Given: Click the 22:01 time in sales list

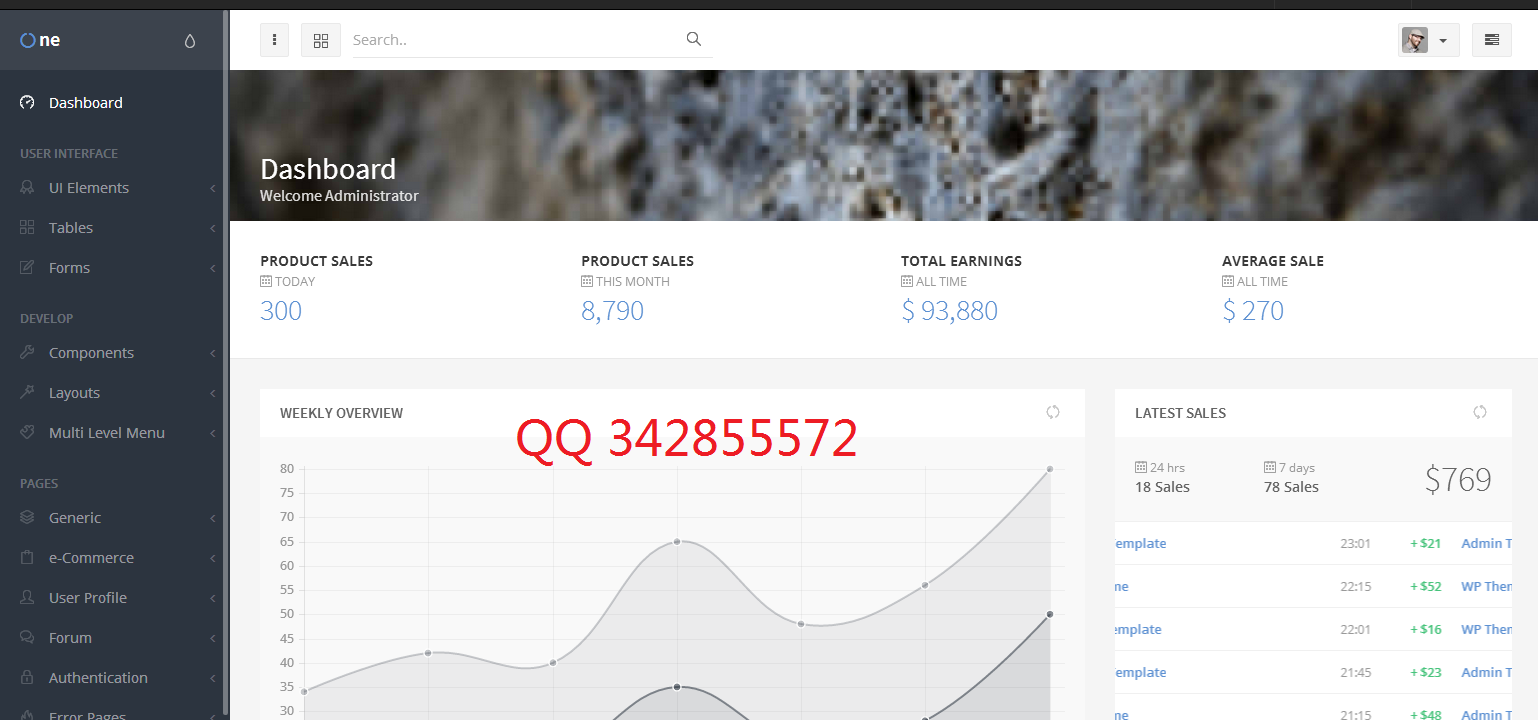Looking at the screenshot, I should (x=1355, y=629).
